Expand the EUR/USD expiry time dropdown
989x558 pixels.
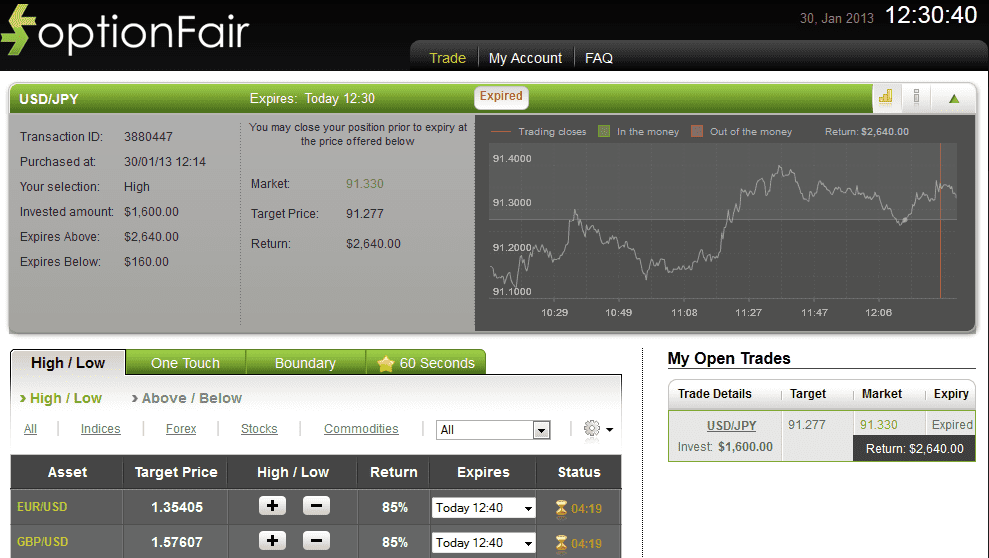[x=483, y=508]
